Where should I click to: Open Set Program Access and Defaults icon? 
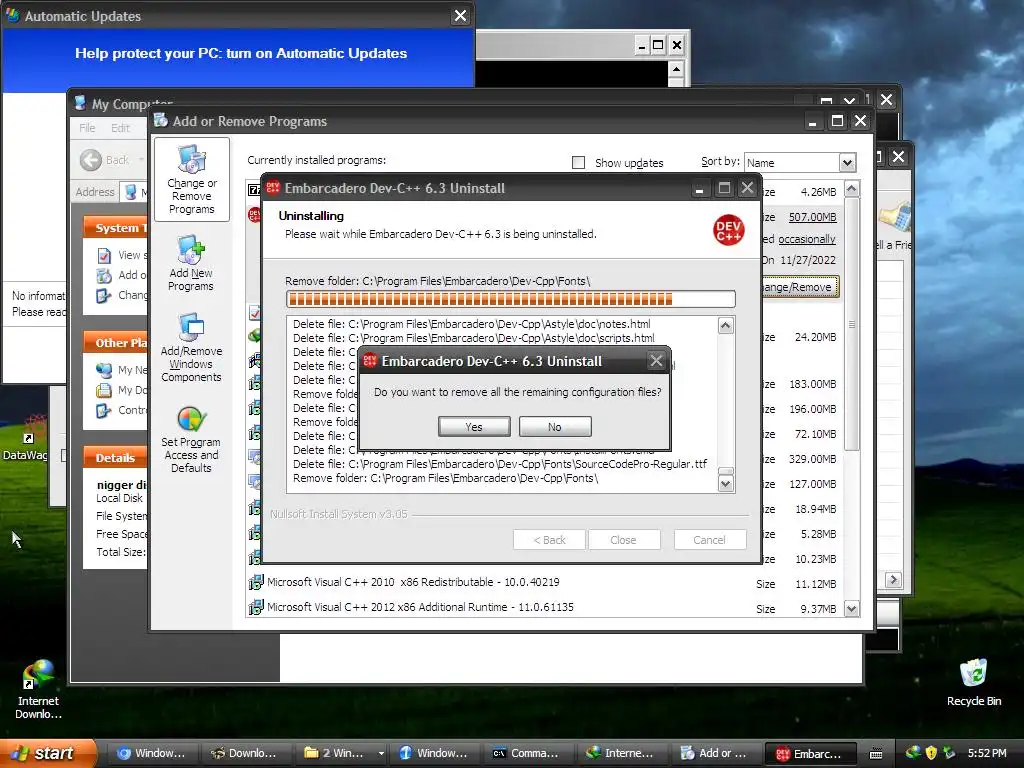click(x=191, y=439)
